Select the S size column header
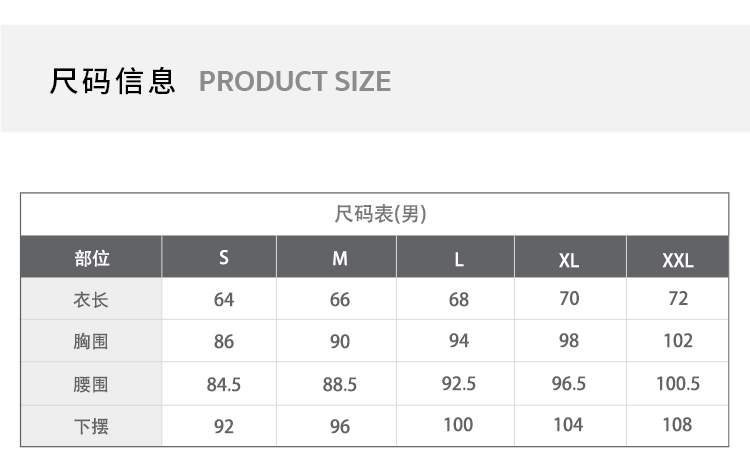 pos(224,258)
